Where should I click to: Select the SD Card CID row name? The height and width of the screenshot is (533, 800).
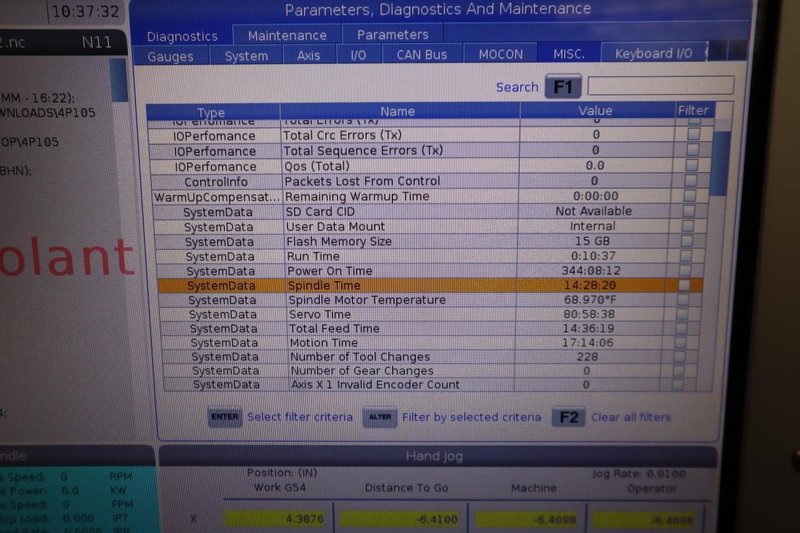320,211
